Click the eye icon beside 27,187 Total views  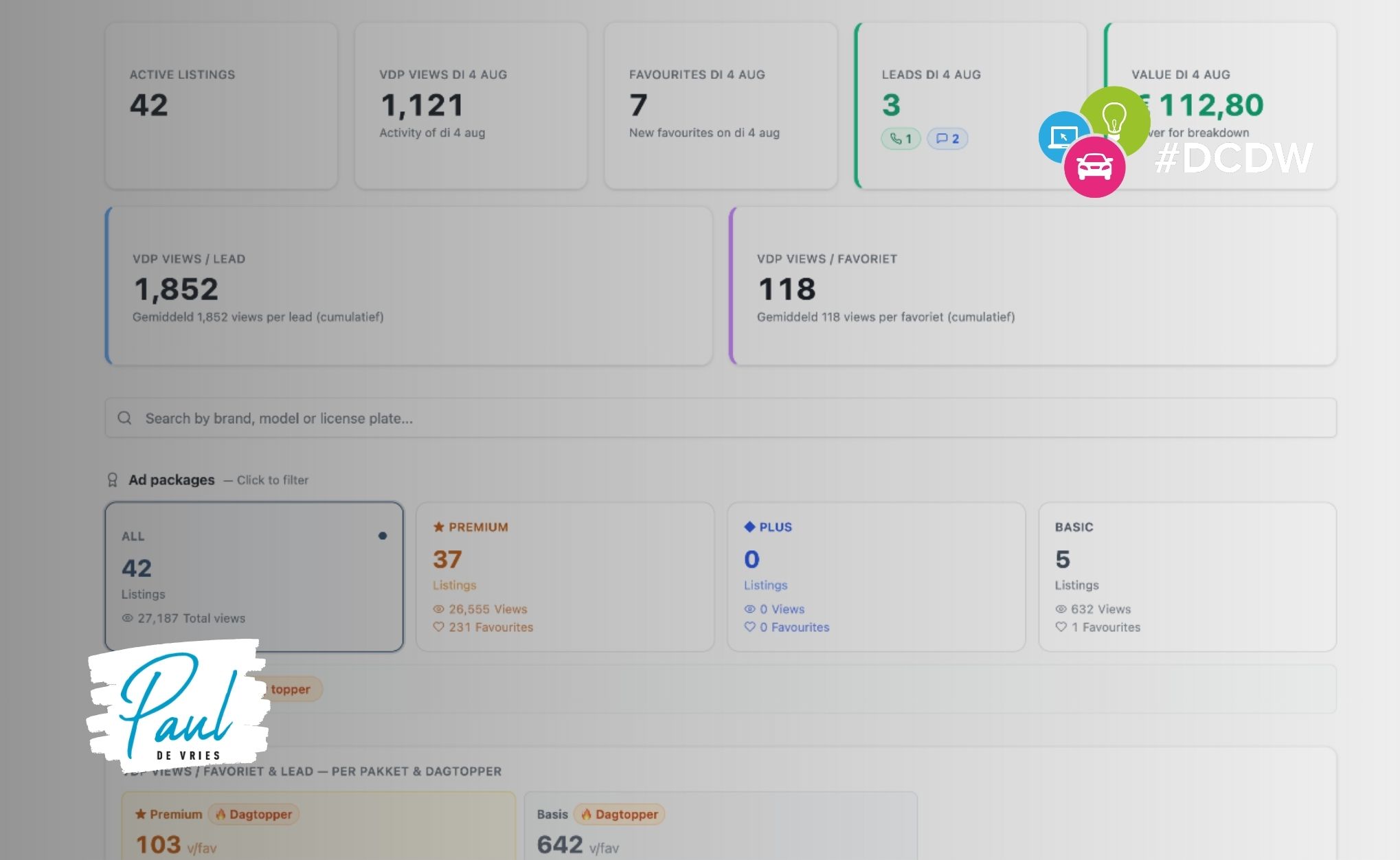[x=127, y=618]
